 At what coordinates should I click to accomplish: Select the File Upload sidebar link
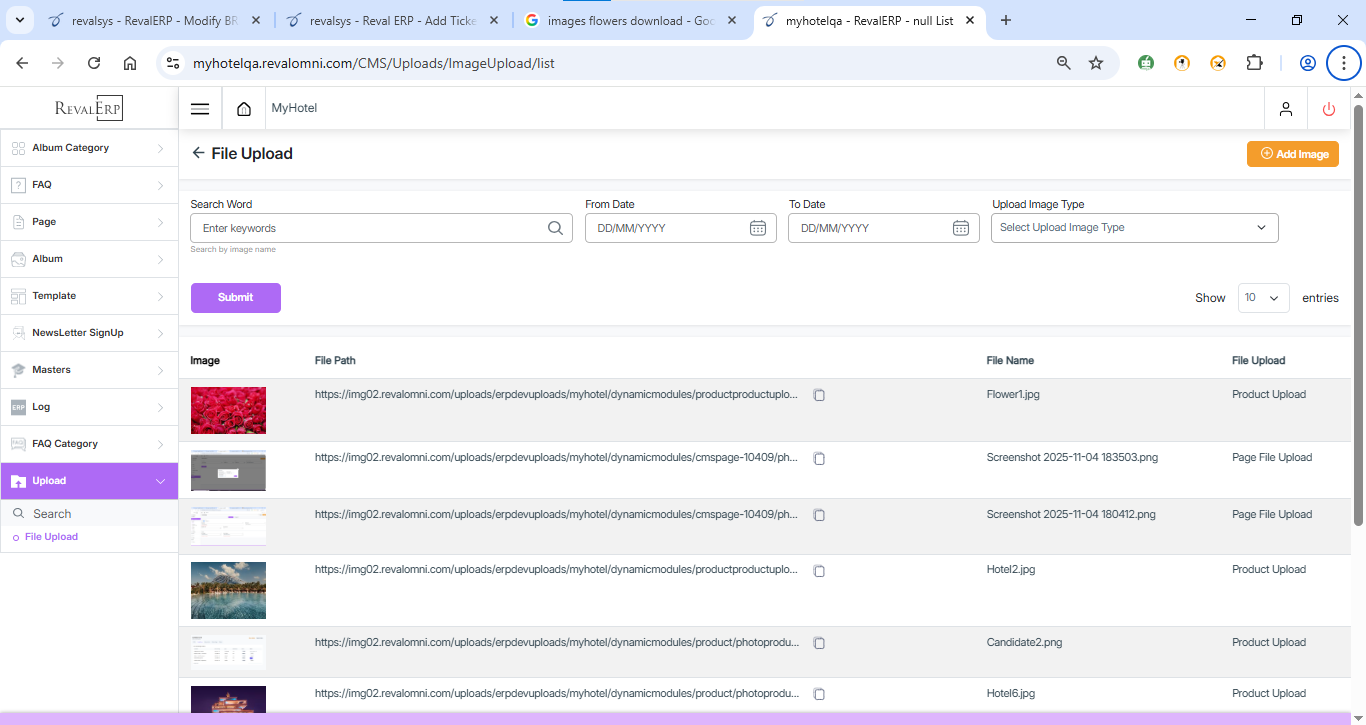(51, 537)
